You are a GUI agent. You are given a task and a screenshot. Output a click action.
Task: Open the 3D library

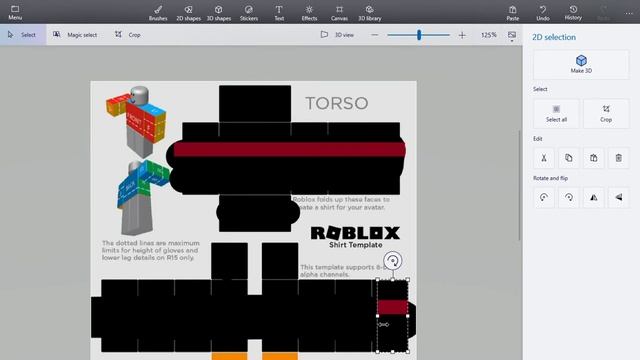369,13
